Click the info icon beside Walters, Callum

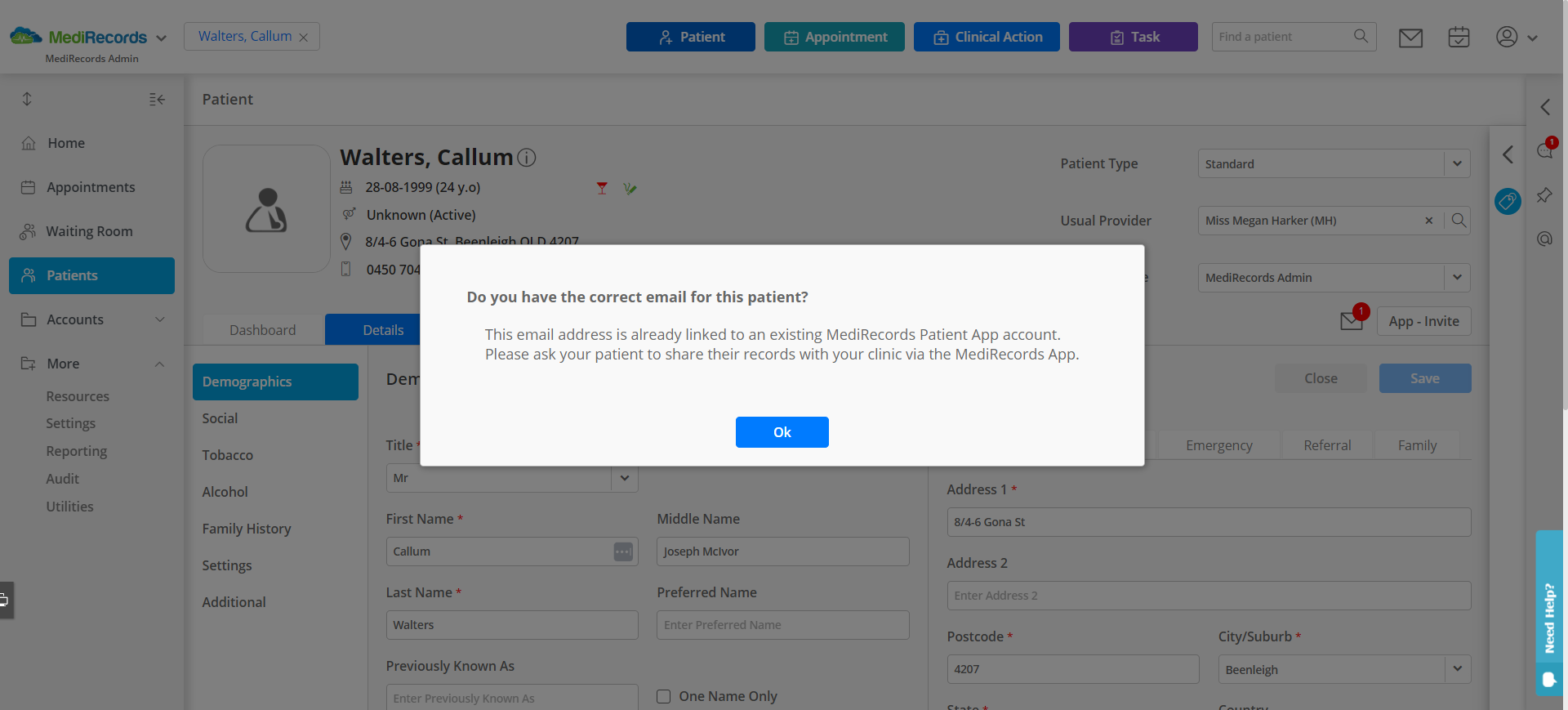527,158
